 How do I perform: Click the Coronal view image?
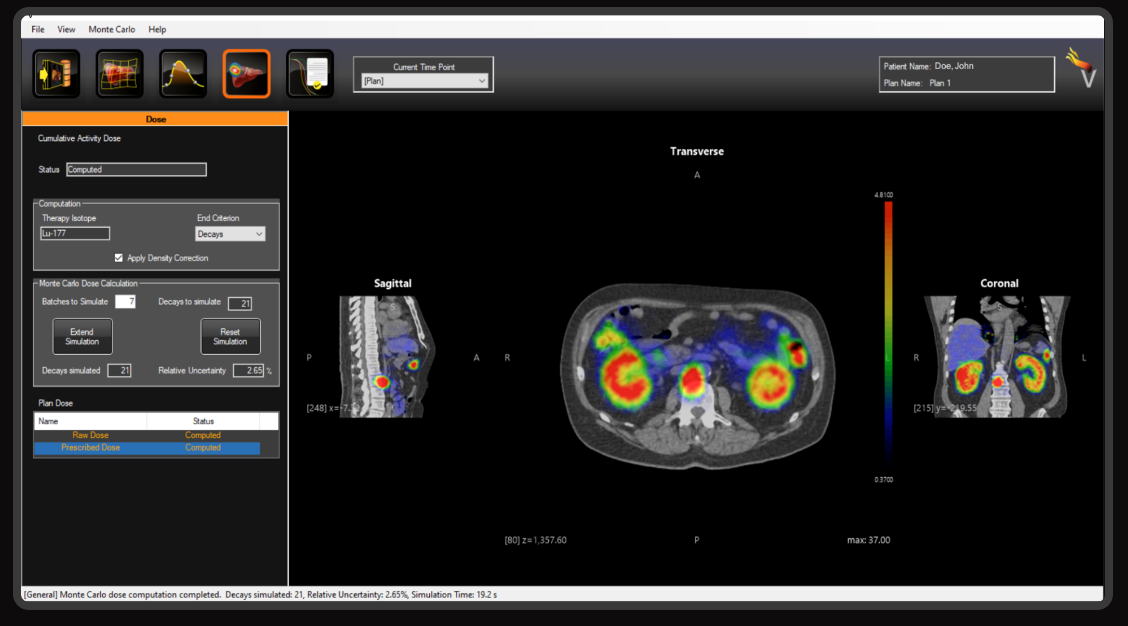coord(997,357)
